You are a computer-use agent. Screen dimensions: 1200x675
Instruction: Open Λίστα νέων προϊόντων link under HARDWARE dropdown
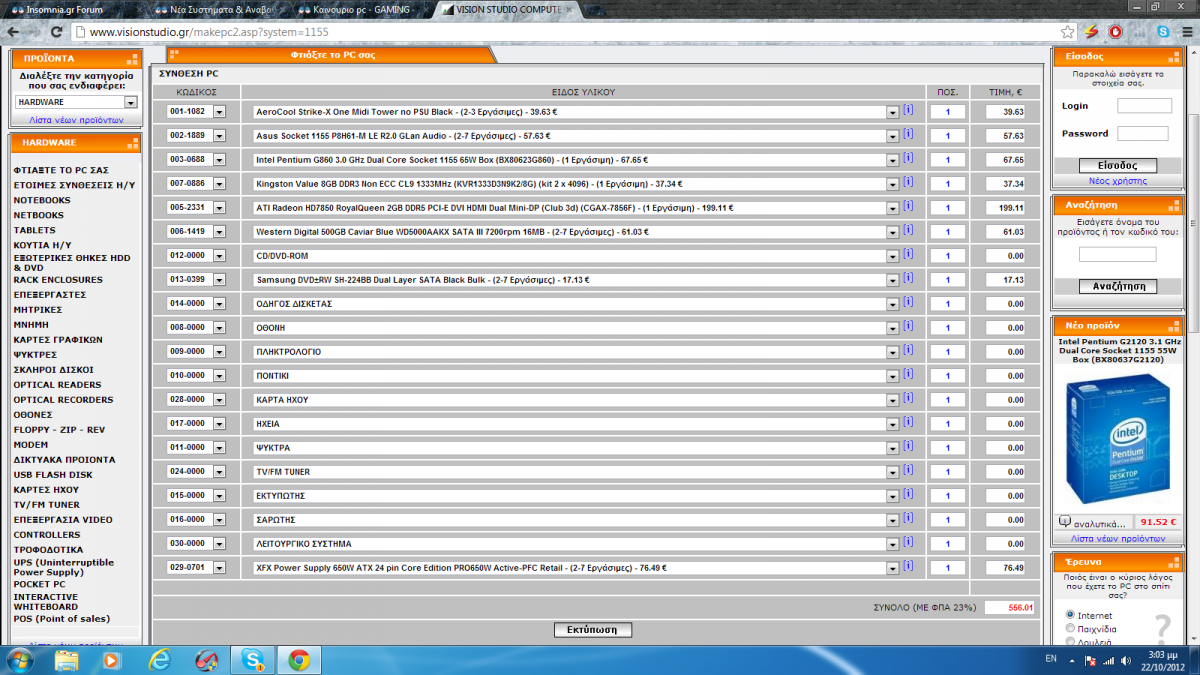76,119
